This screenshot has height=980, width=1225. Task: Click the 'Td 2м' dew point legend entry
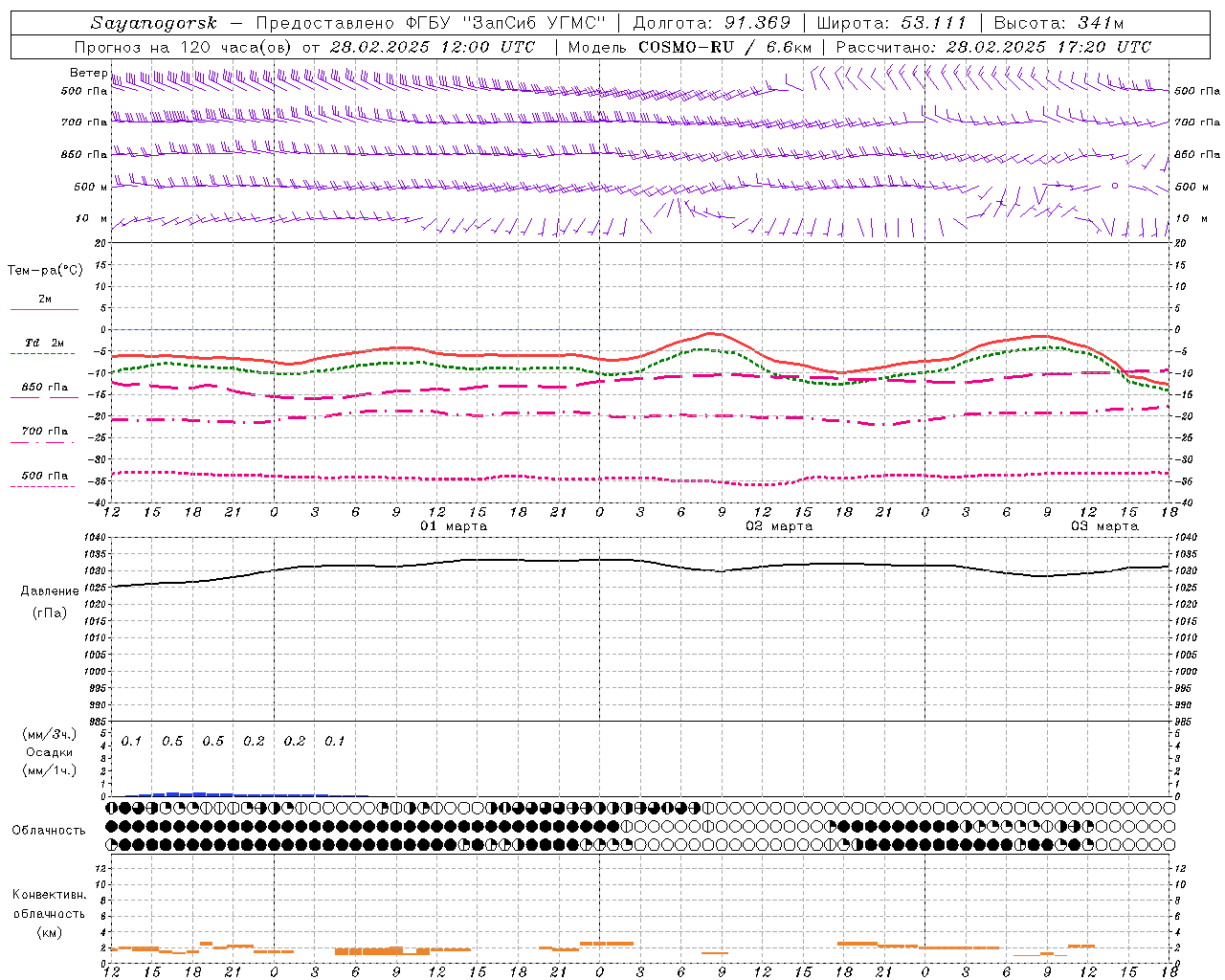[44, 343]
